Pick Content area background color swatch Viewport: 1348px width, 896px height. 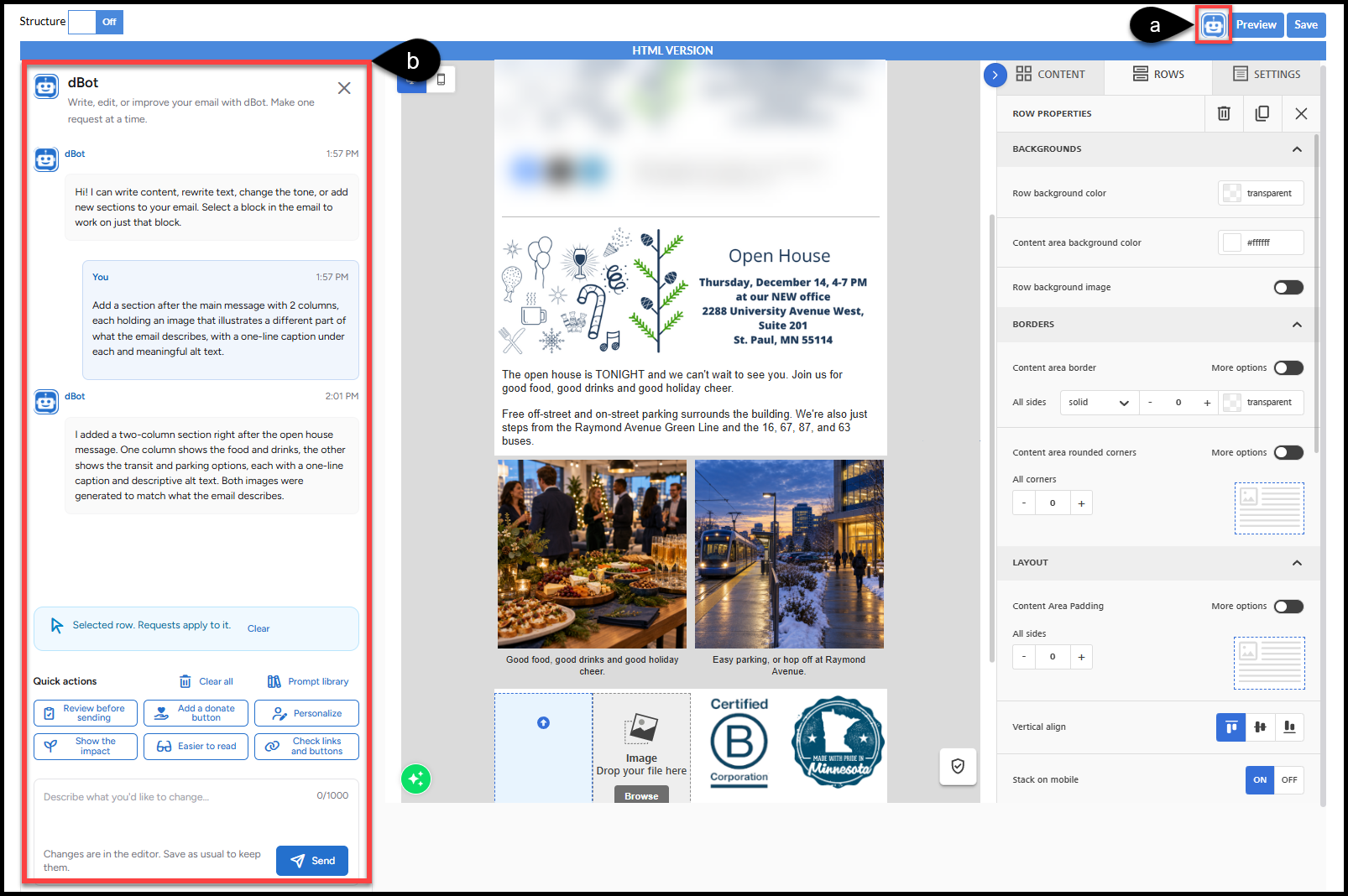[1231, 243]
